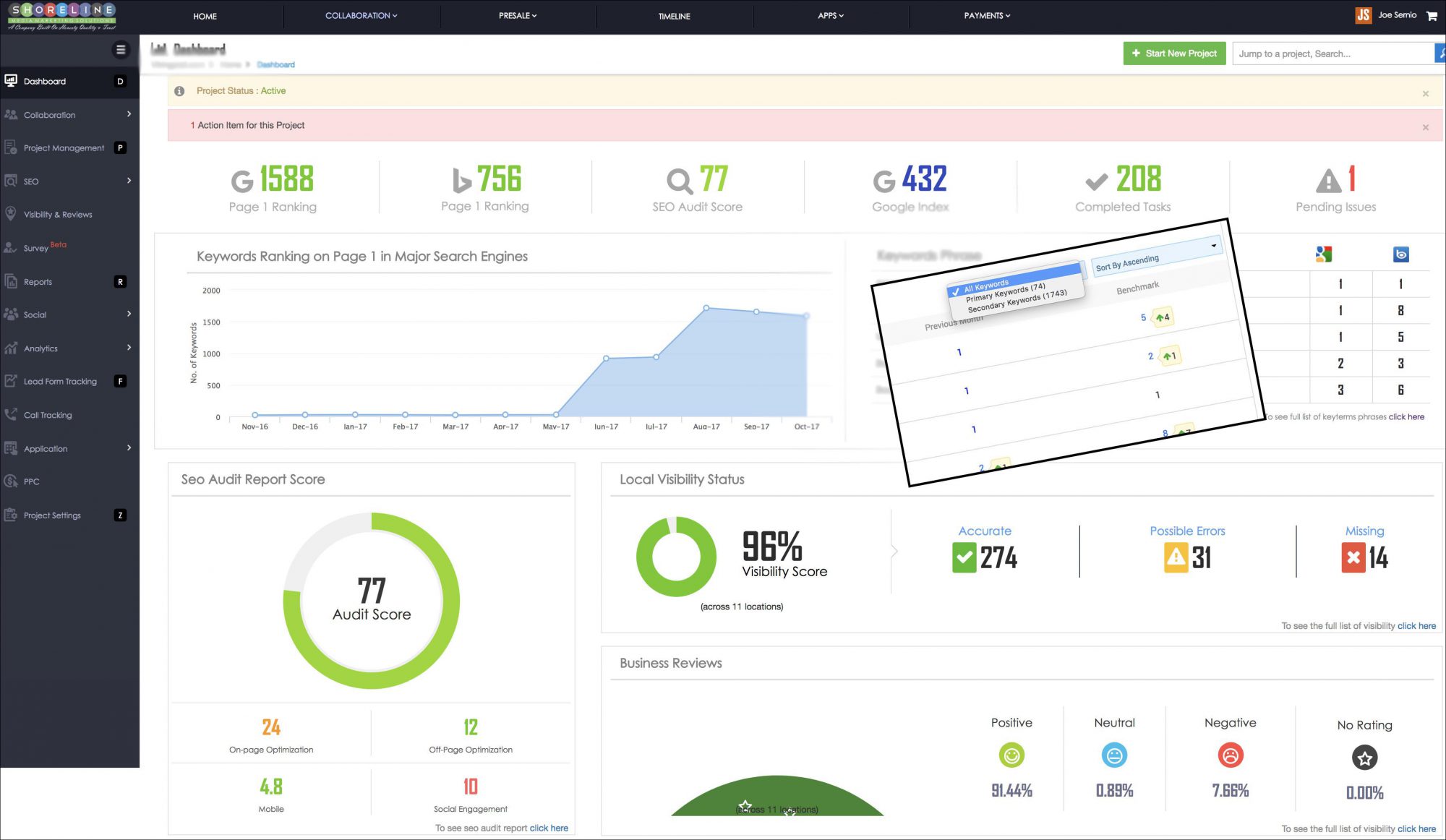Screen dimensions: 1446x840
Task: Expand the Application sidebar chevron
Action: coord(129,447)
